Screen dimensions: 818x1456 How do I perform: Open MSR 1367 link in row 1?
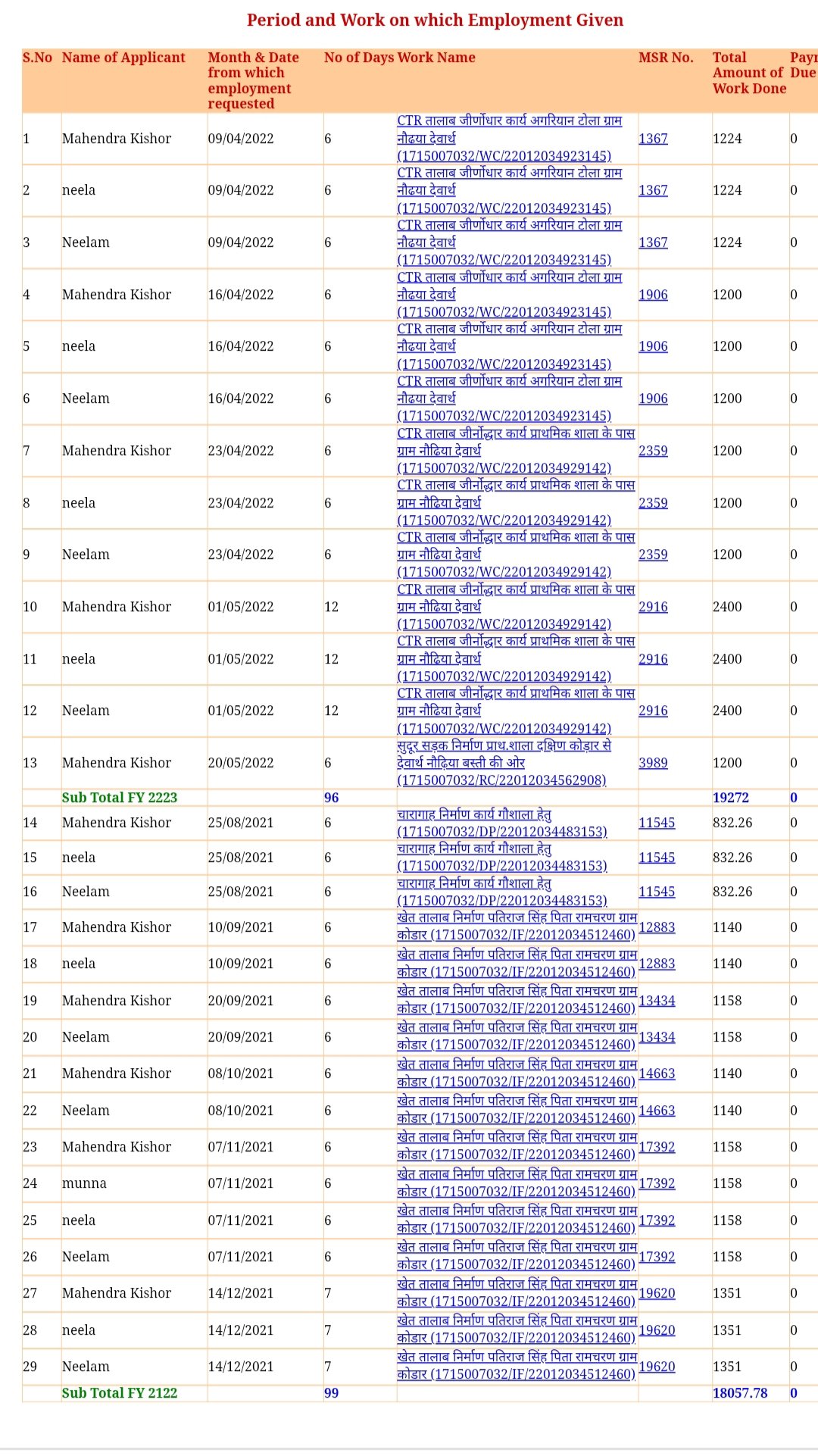[653, 139]
